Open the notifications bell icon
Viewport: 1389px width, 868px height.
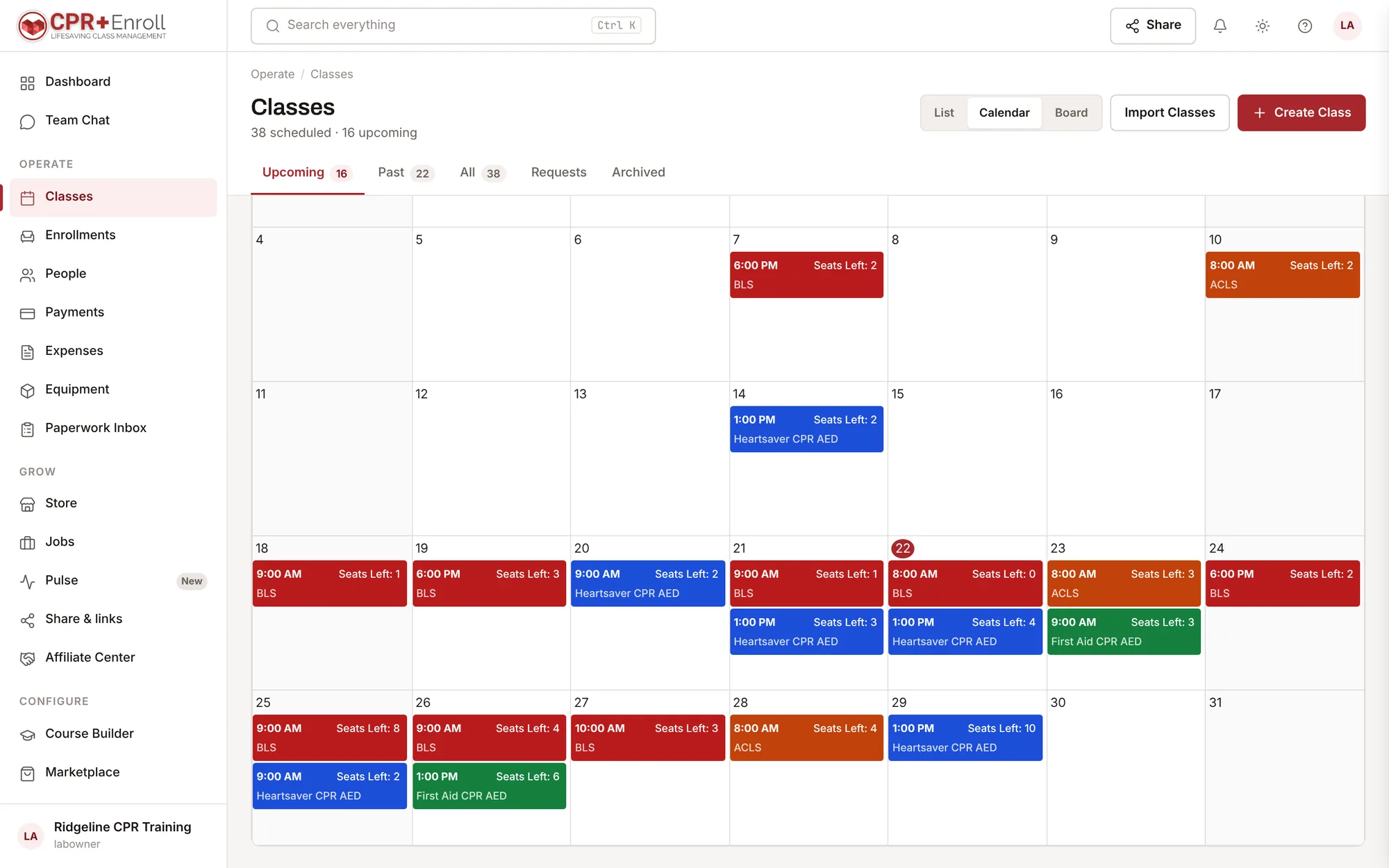tap(1220, 26)
